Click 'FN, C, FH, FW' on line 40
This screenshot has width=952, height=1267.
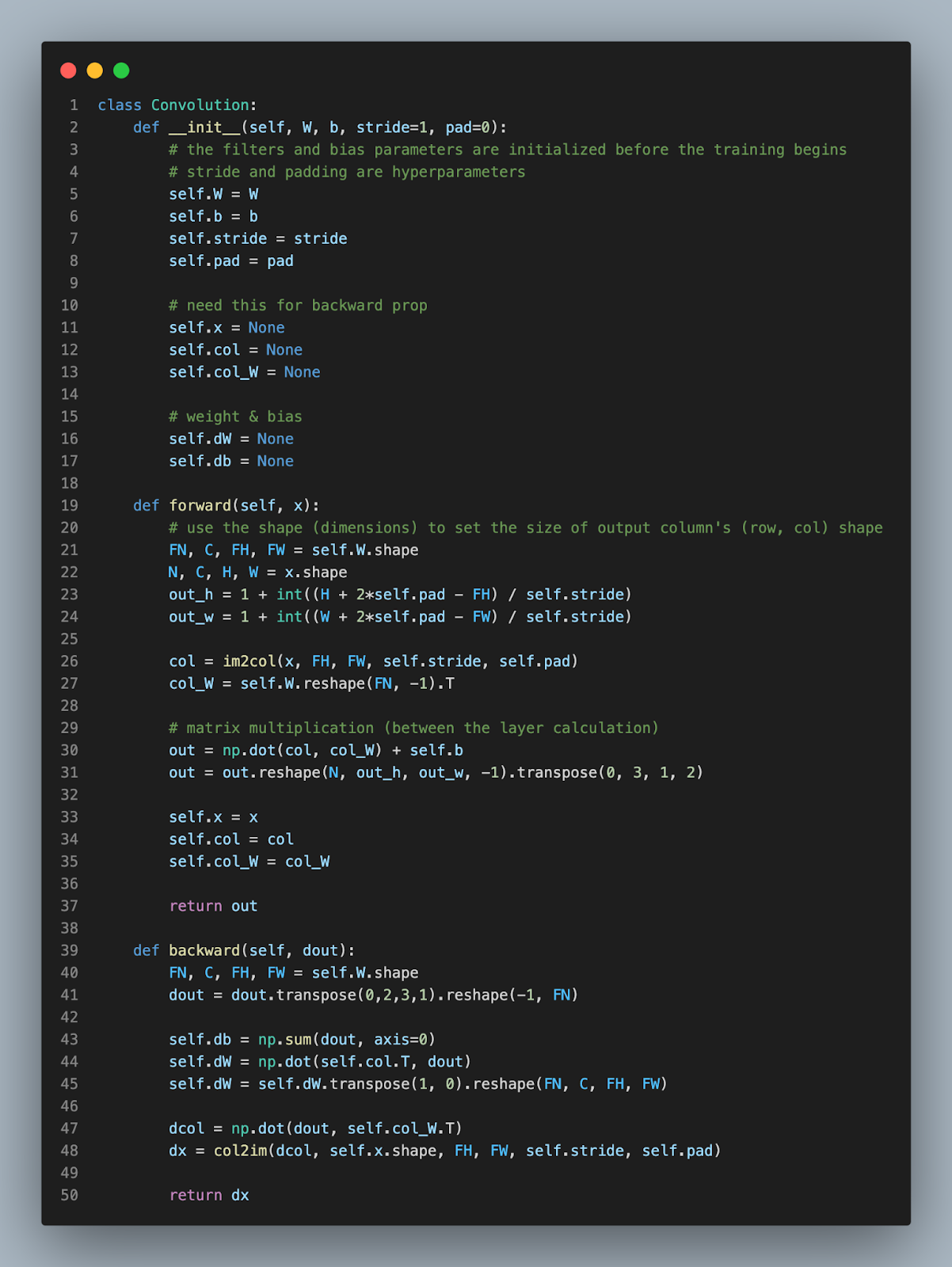[227, 972]
